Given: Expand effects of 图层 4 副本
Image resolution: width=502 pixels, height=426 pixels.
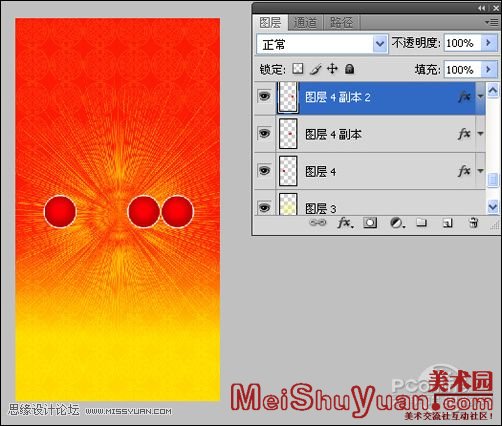Looking at the screenshot, I should pyautogui.click(x=480, y=134).
